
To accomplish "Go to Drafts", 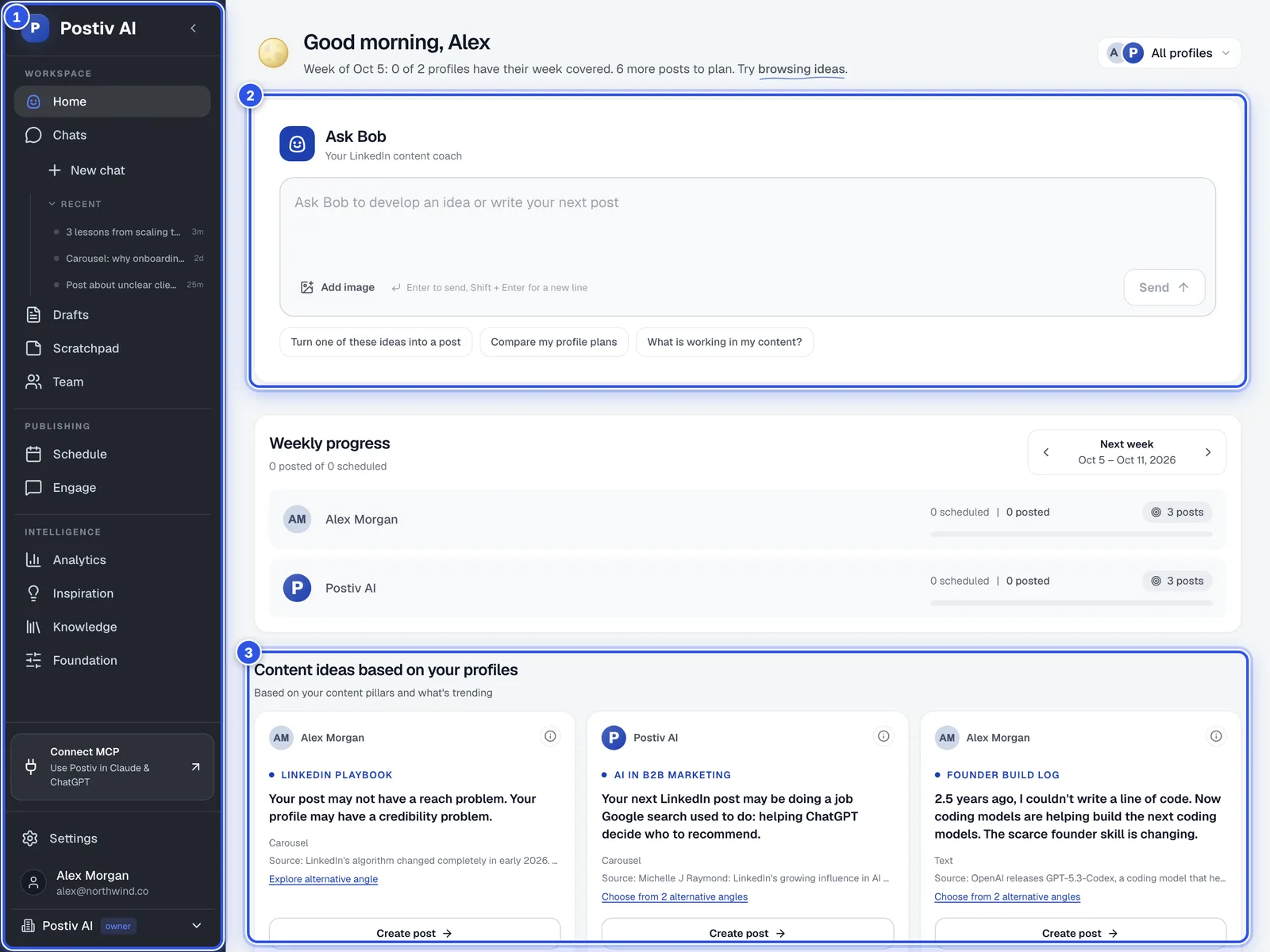I will [112, 315].
